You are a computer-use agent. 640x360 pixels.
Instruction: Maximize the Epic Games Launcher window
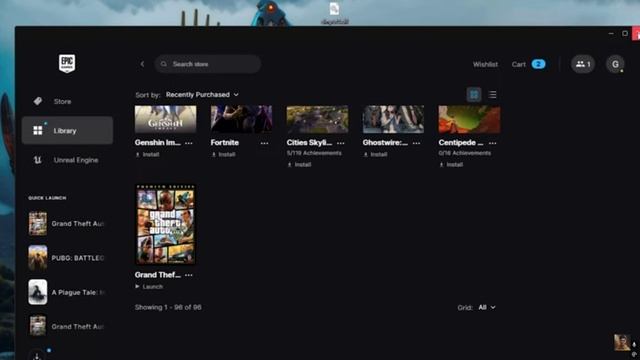625,33
